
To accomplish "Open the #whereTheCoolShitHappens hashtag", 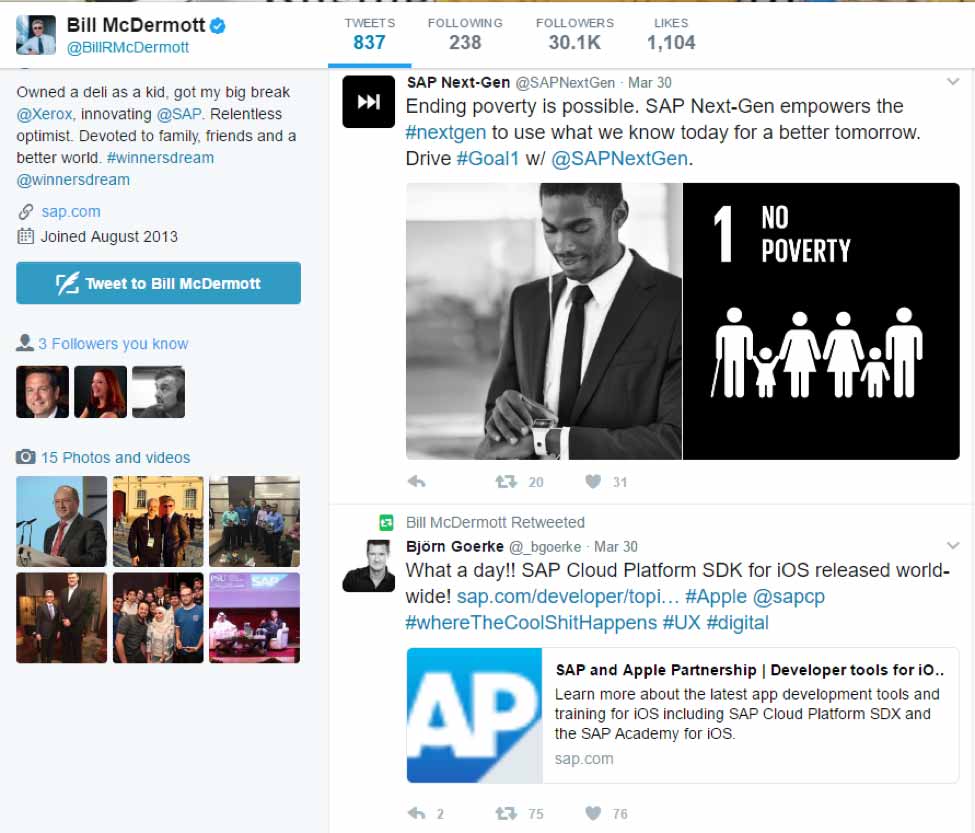I will [x=531, y=623].
